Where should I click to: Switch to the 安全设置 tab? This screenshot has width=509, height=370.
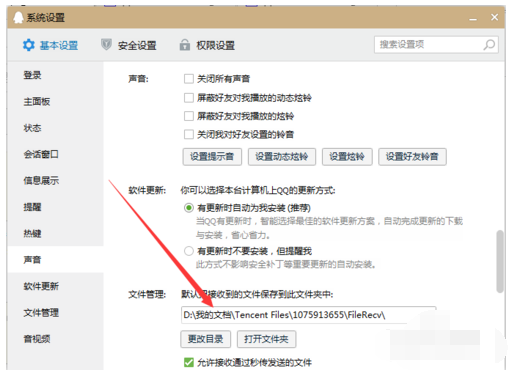(x=129, y=45)
